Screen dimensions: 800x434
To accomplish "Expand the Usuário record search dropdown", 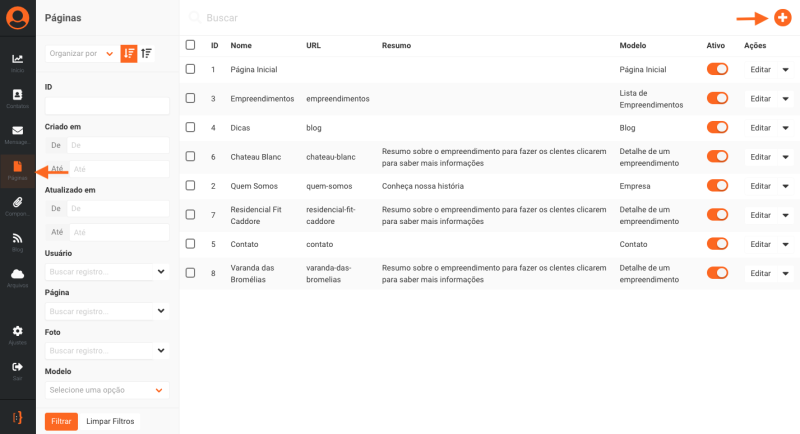I will (161, 271).
